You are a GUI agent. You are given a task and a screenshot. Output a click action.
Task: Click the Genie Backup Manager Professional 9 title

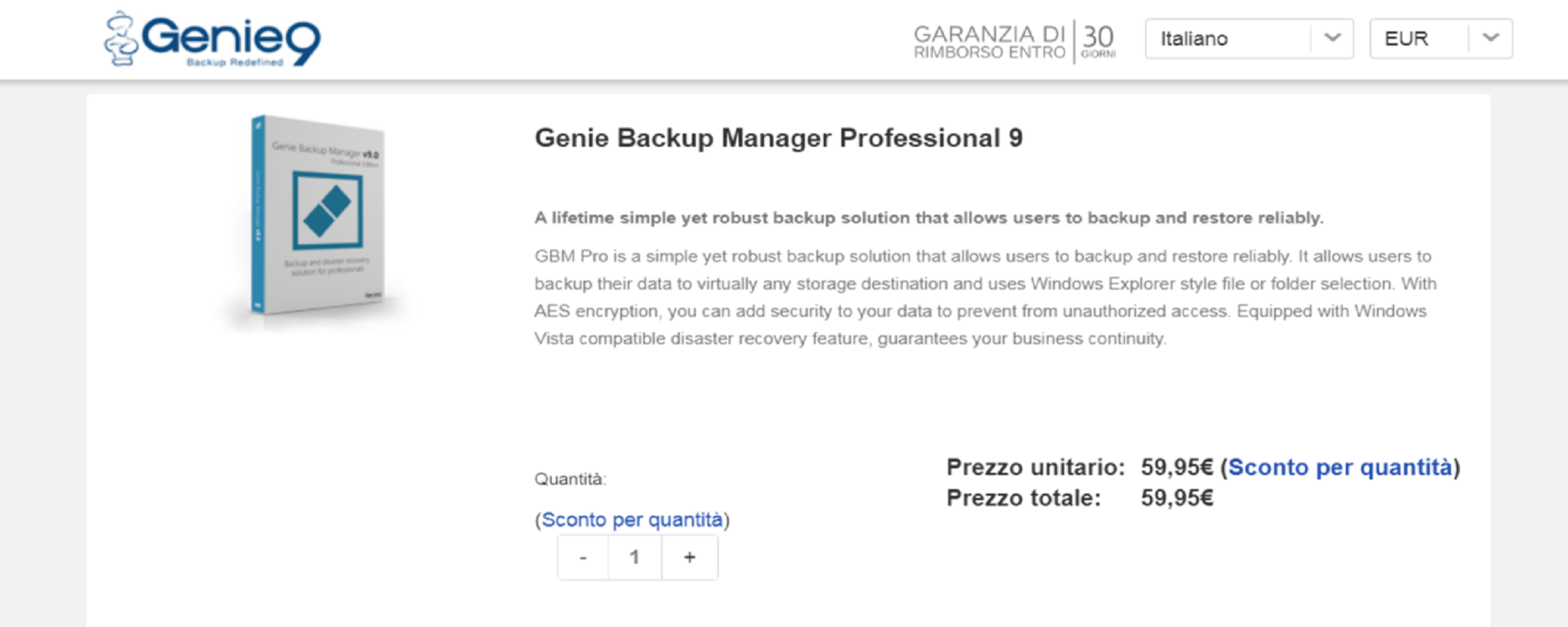point(778,138)
